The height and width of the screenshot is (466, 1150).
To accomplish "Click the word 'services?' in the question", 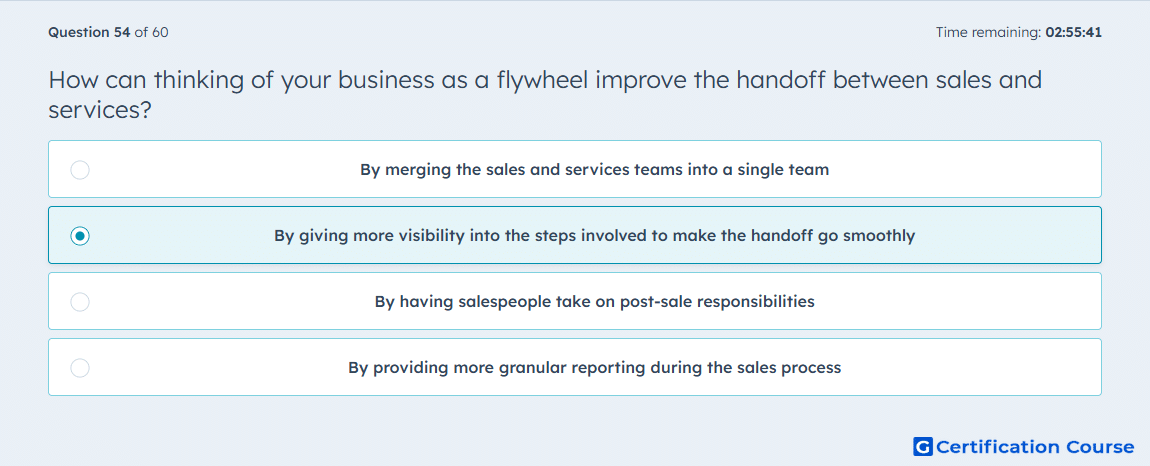I will 100,110.
